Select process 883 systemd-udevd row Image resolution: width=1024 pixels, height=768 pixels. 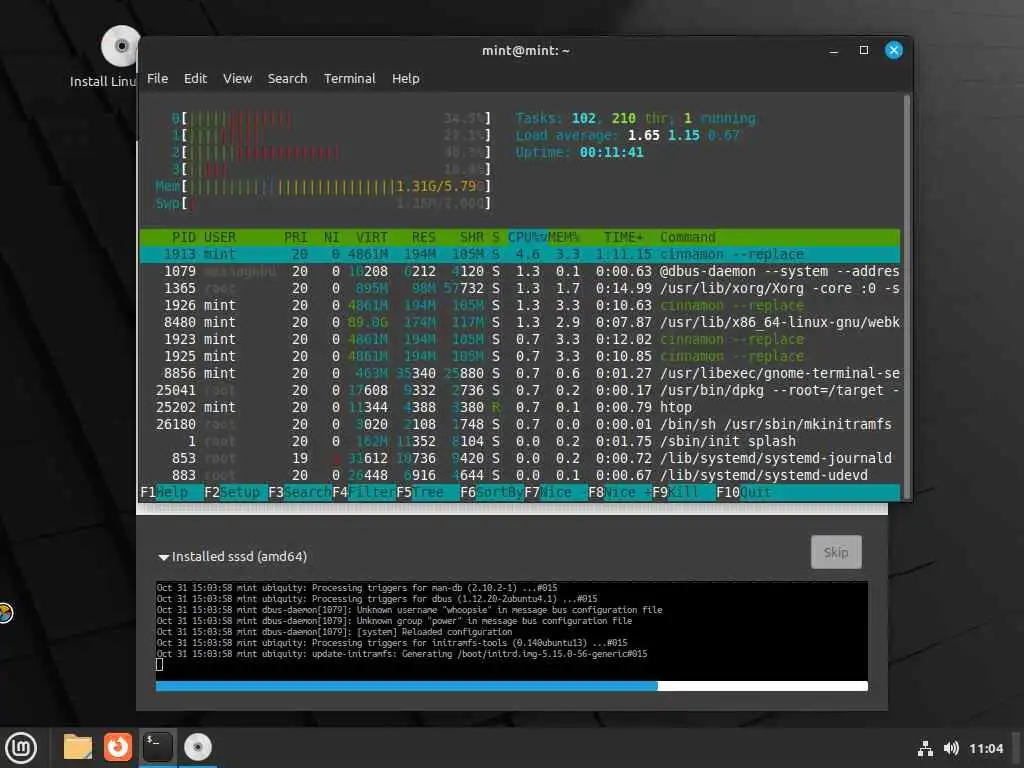(x=519, y=475)
